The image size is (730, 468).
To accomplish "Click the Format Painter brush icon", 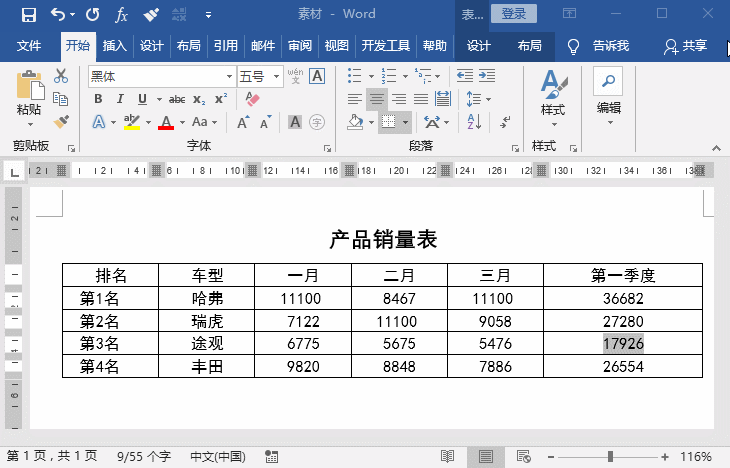I will [61, 121].
